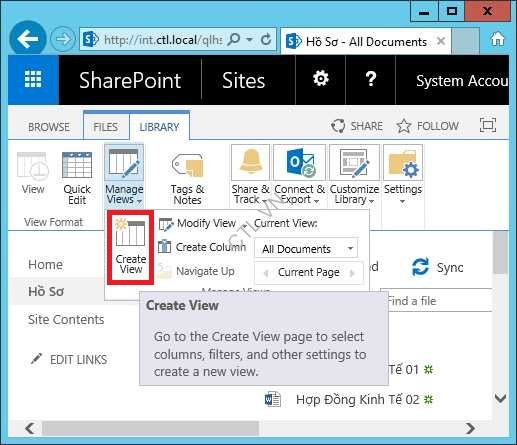
Task: Open the SharePoint help question mark
Action: [x=371, y=80]
